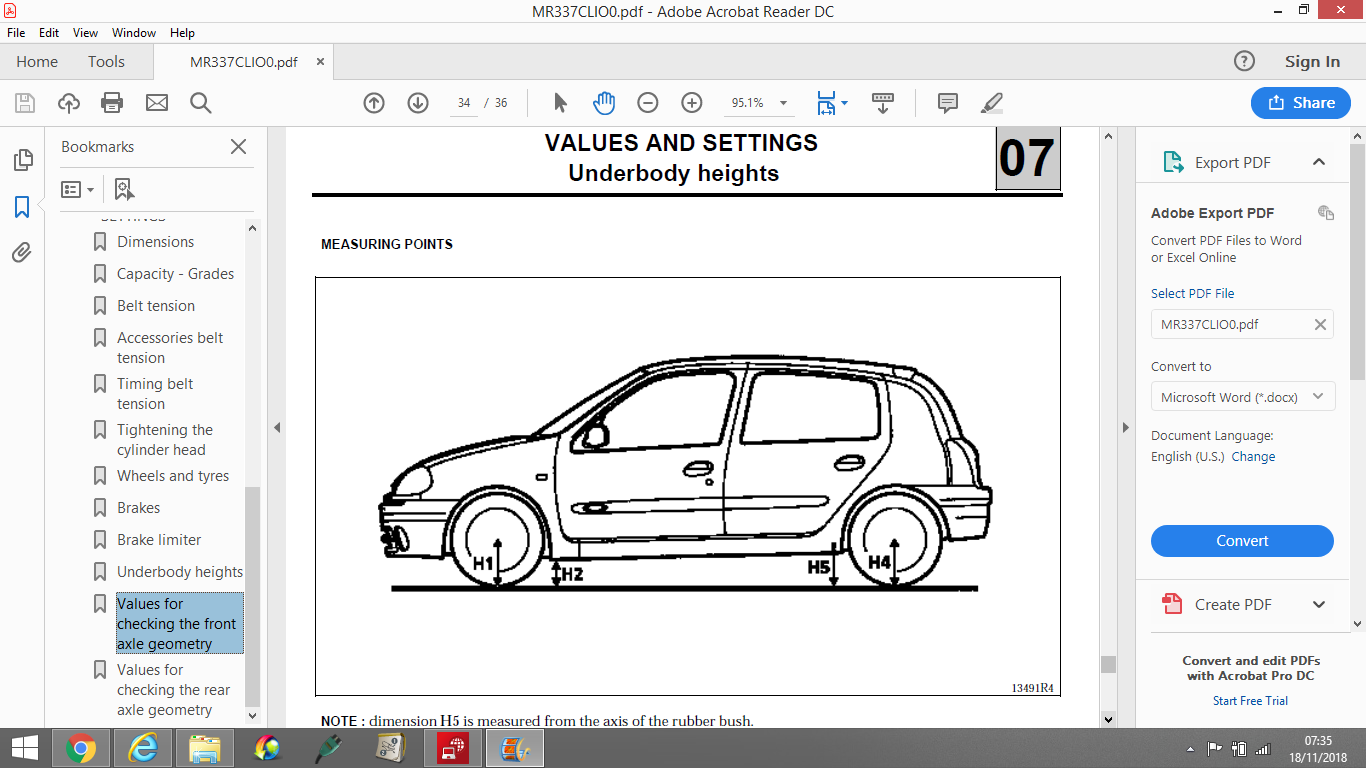Send file by email envelope icon
The height and width of the screenshot is (768, 1366).
click(x=157, y=103)
